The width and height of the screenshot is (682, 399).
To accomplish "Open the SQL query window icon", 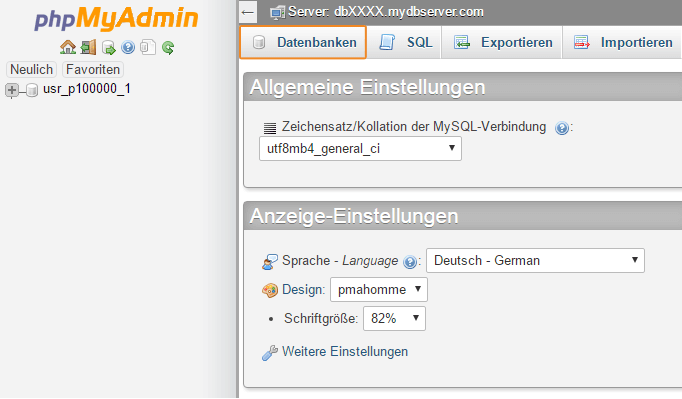I will (108, 47).
